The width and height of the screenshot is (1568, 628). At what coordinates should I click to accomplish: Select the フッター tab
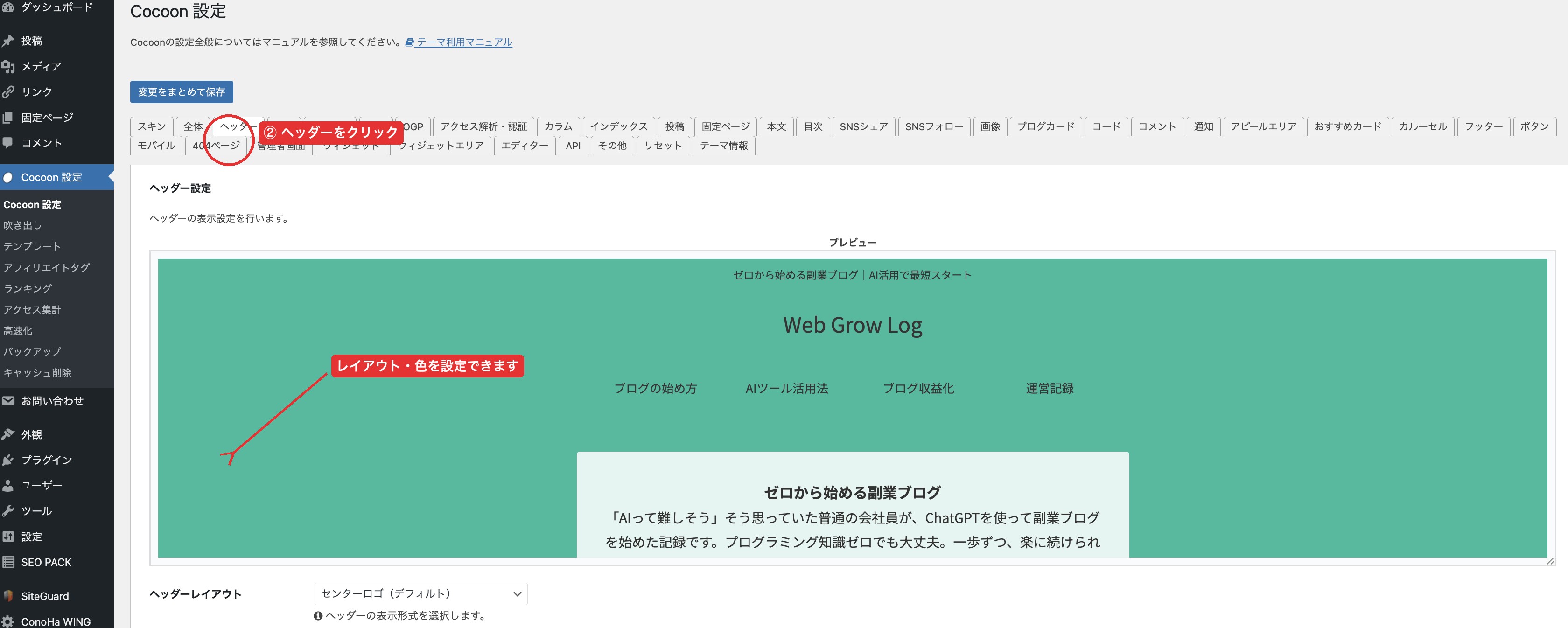1483,126
